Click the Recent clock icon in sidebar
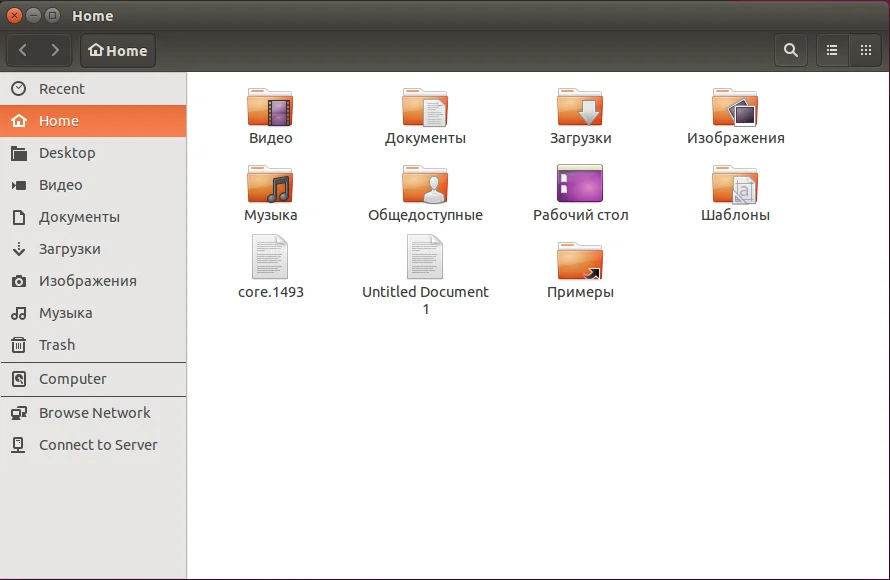The height and width of the screenshot is (580, 890). click(19, 89)
